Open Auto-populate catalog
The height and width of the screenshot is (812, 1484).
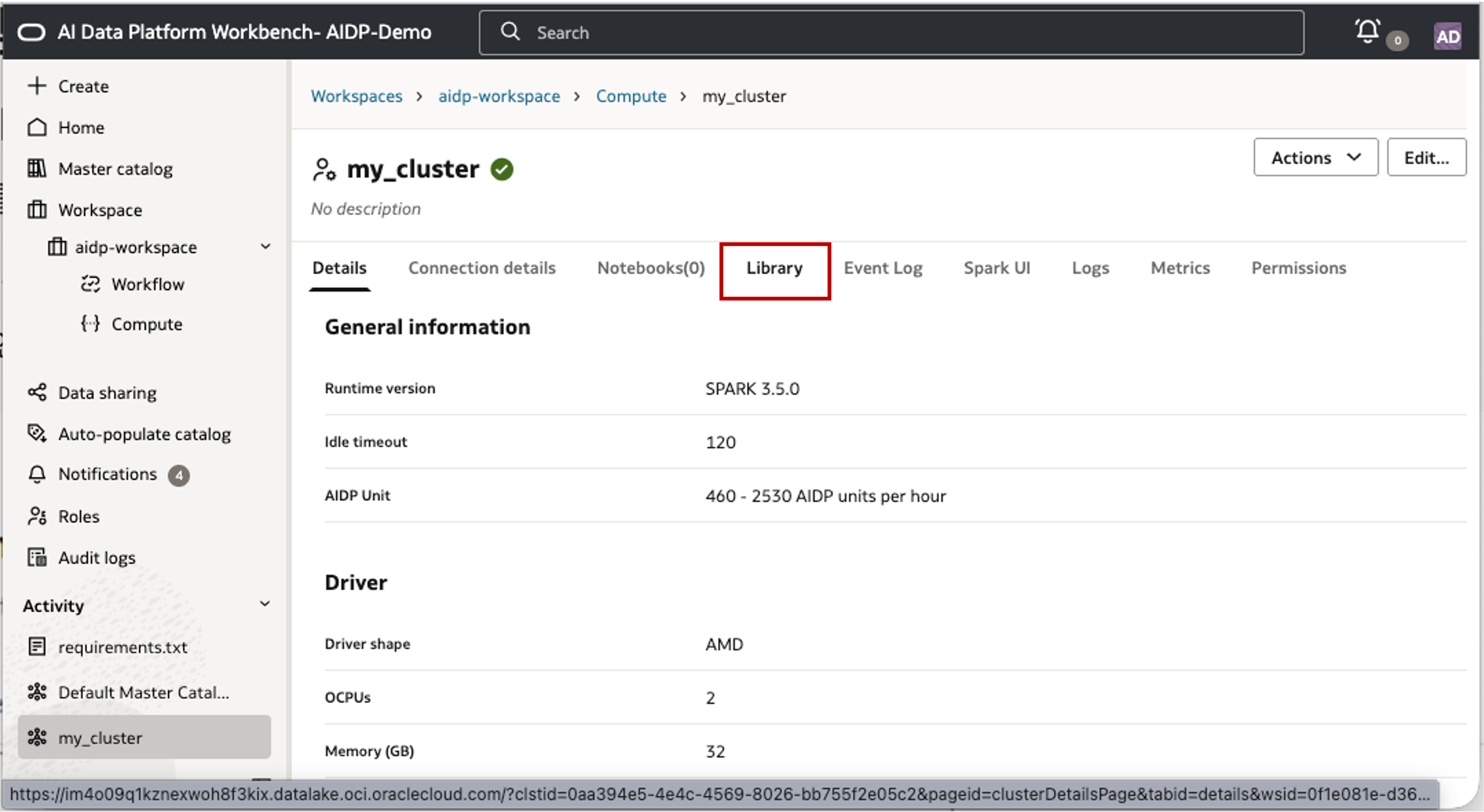coord(144,434)
